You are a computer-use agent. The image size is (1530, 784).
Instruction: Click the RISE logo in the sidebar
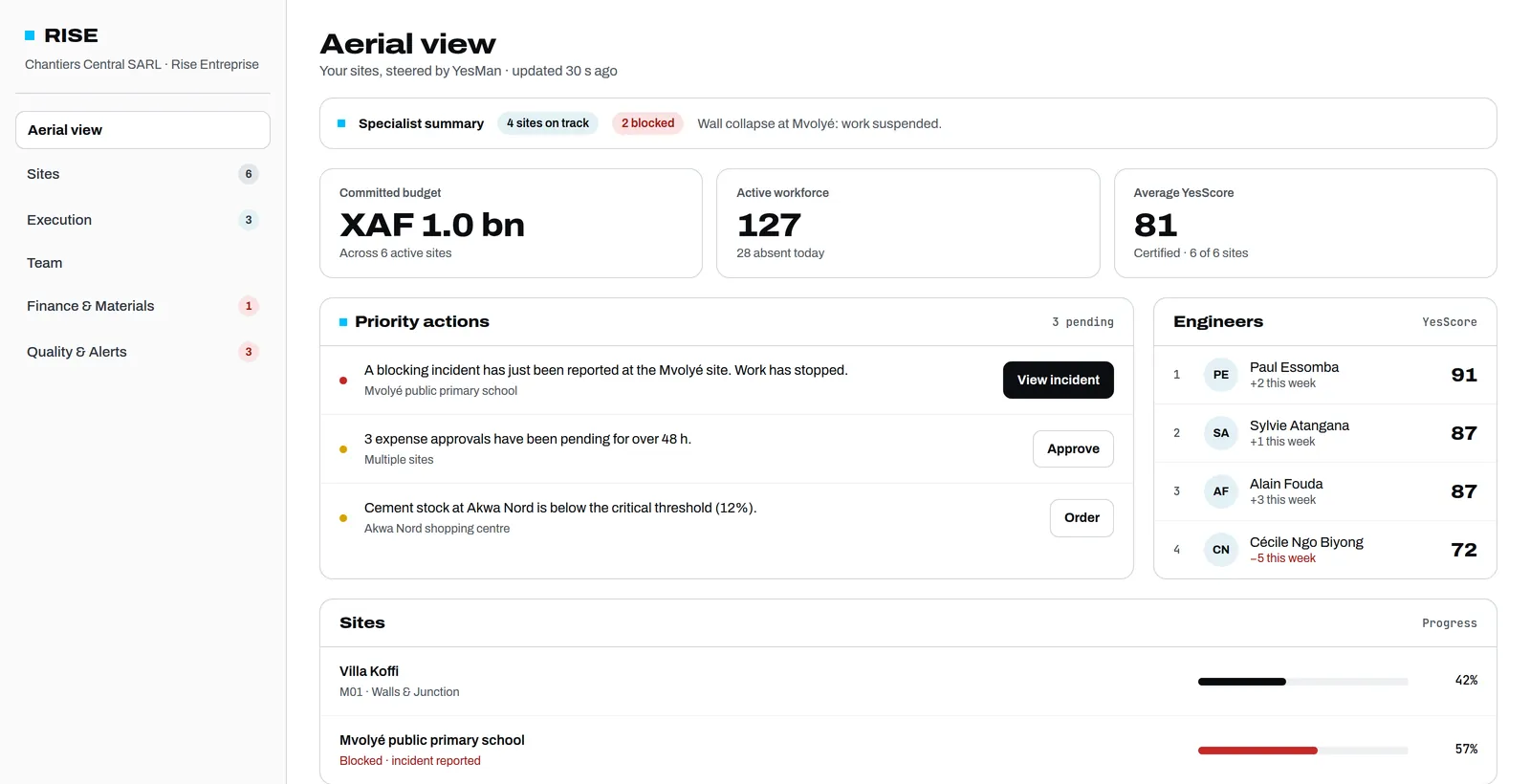click(x=61, y=35)
